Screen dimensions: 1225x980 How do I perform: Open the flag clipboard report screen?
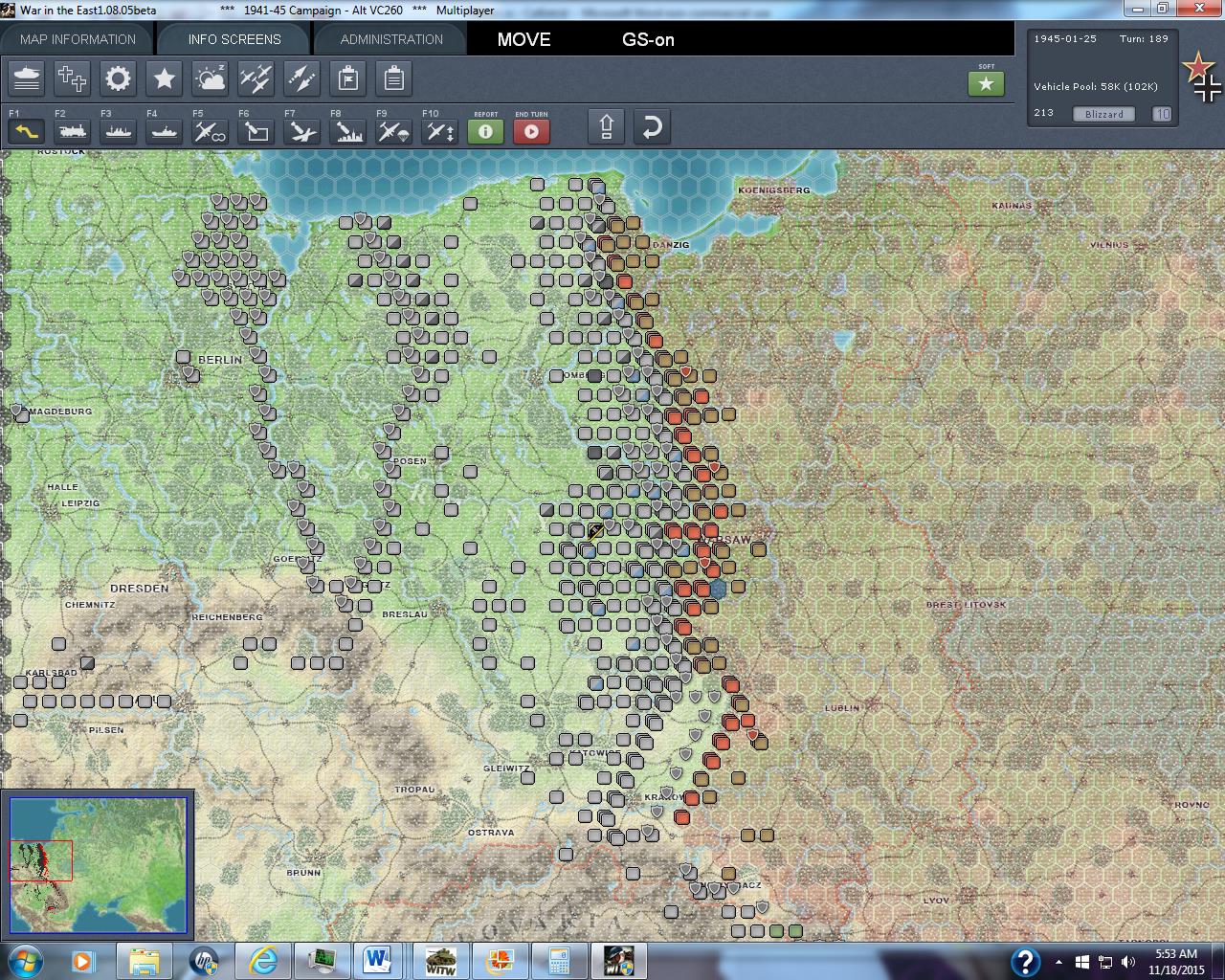(x=348, y=78)
